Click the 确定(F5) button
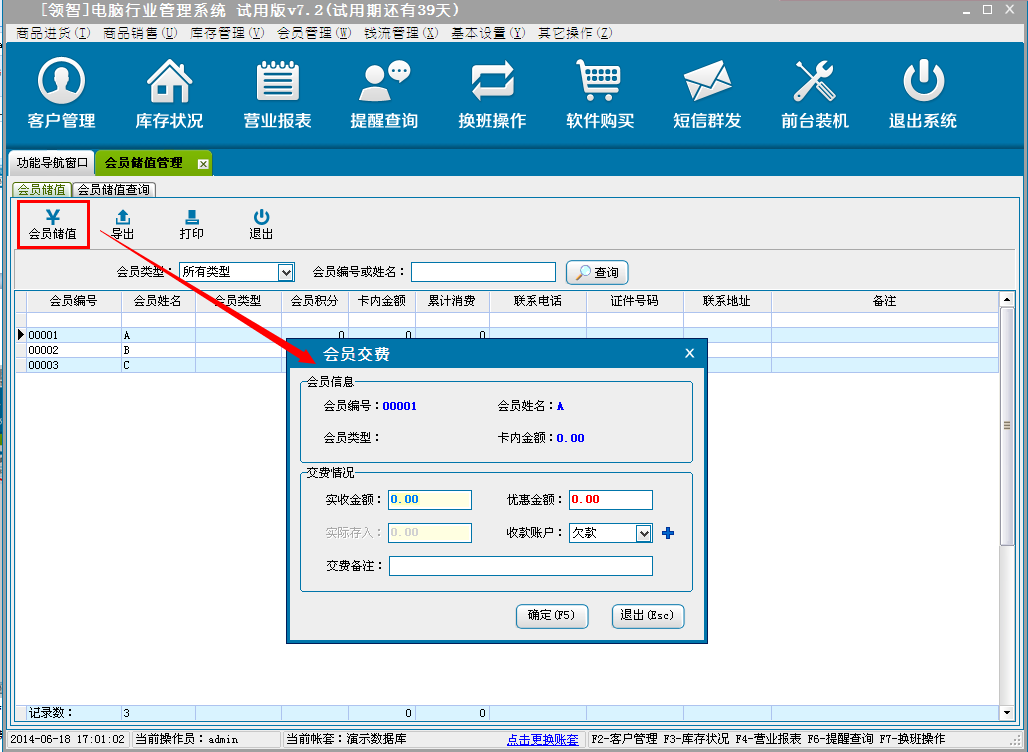Viewport: 1028px width, 752px height. click(552, 616)
